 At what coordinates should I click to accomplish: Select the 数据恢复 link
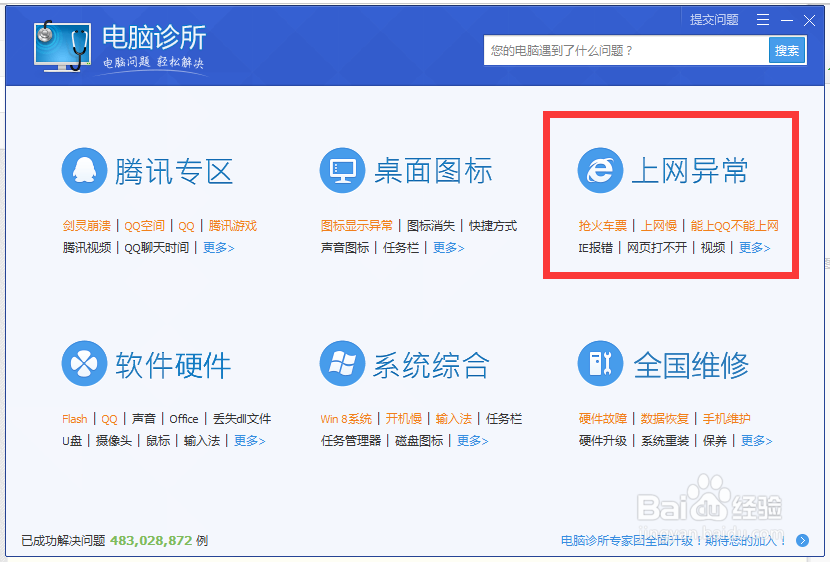point(665,419)
